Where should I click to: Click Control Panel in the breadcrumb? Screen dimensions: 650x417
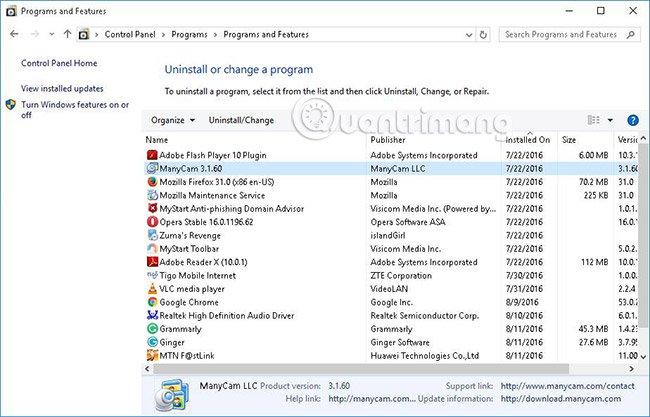(130, 34)
